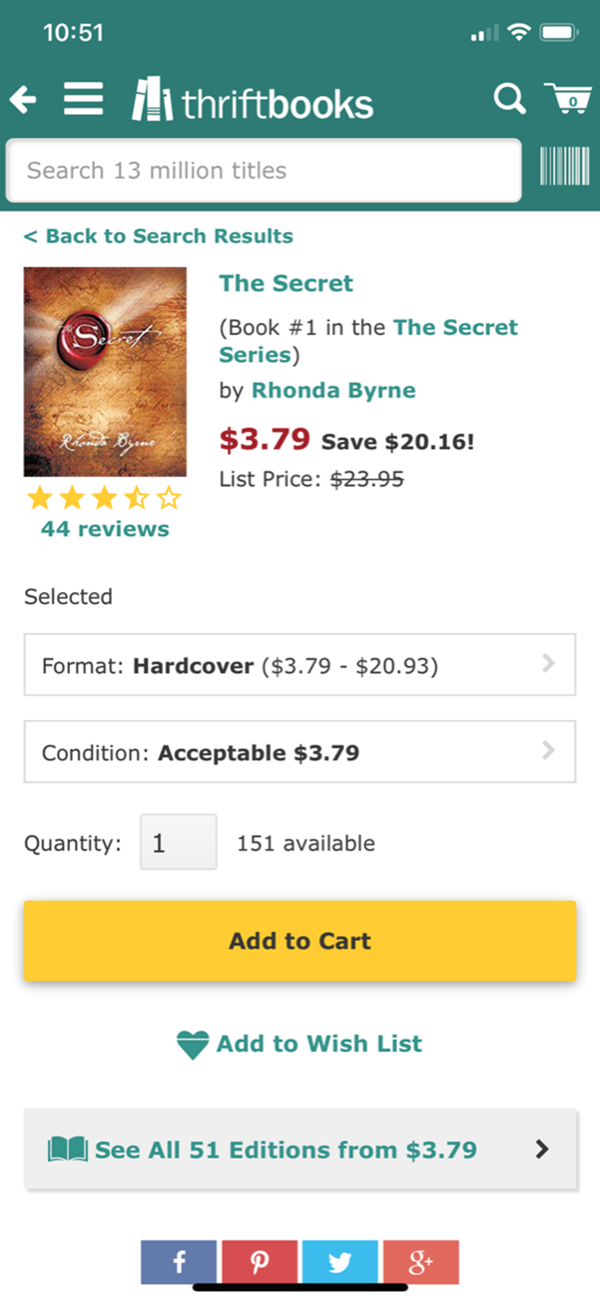Share on Facebook
The width and height of the screenshot is (600, 1299).
(x=179, y=1262)
